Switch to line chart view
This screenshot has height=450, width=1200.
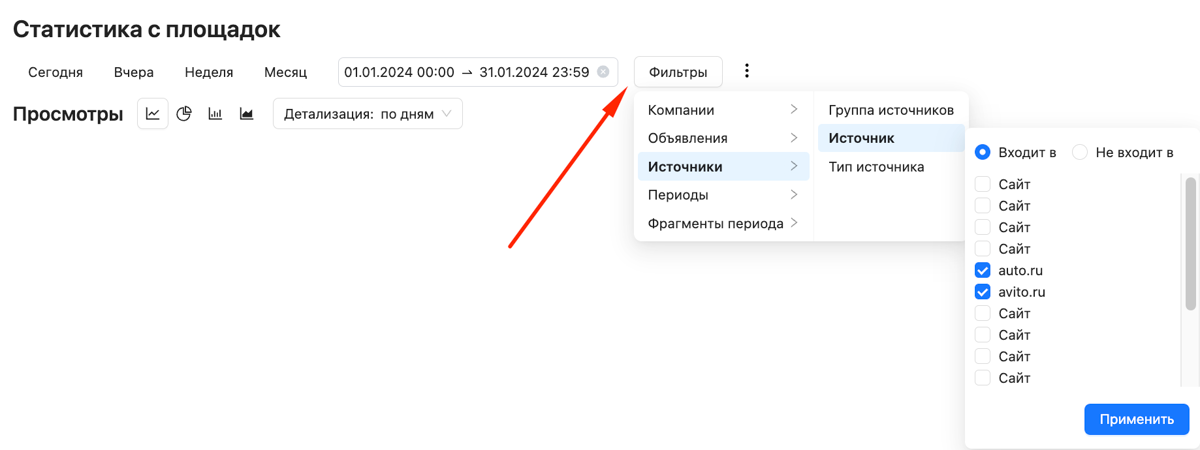point(152,114)
